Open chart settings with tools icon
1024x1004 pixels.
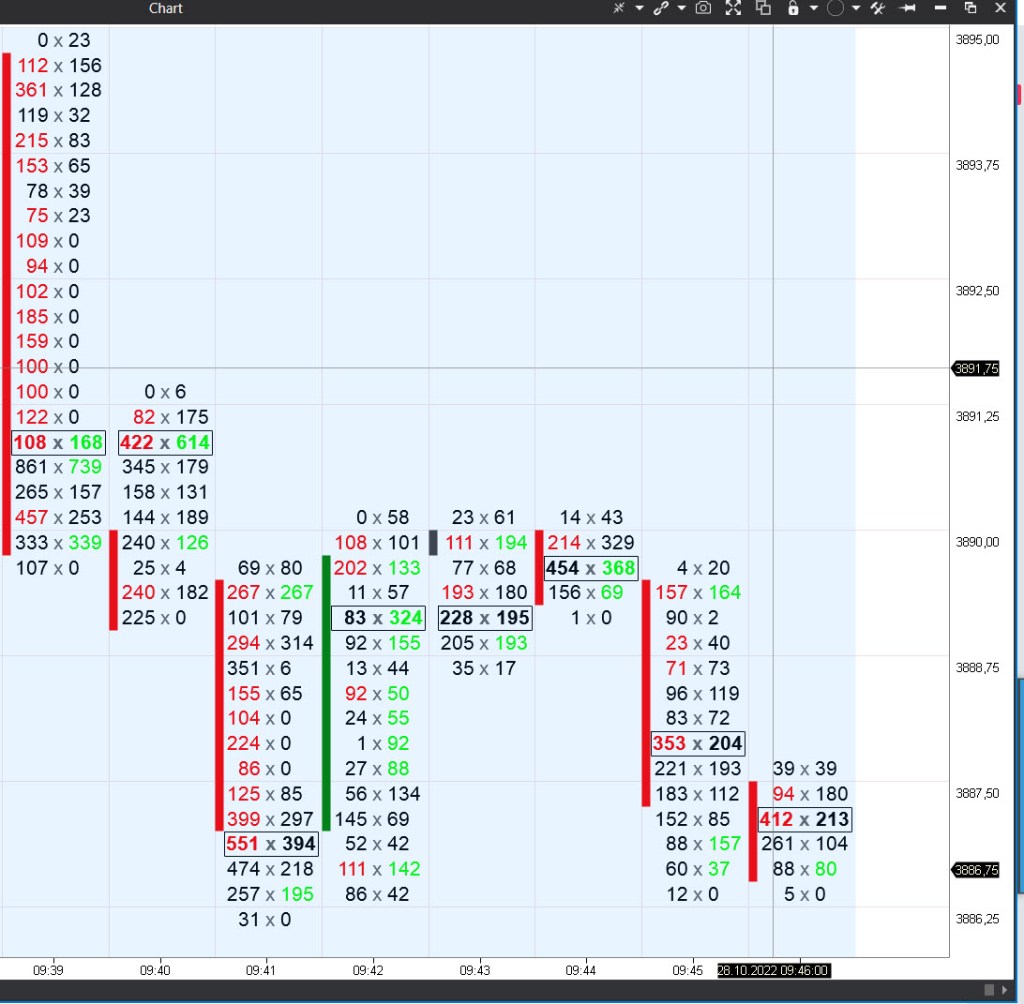878,8
